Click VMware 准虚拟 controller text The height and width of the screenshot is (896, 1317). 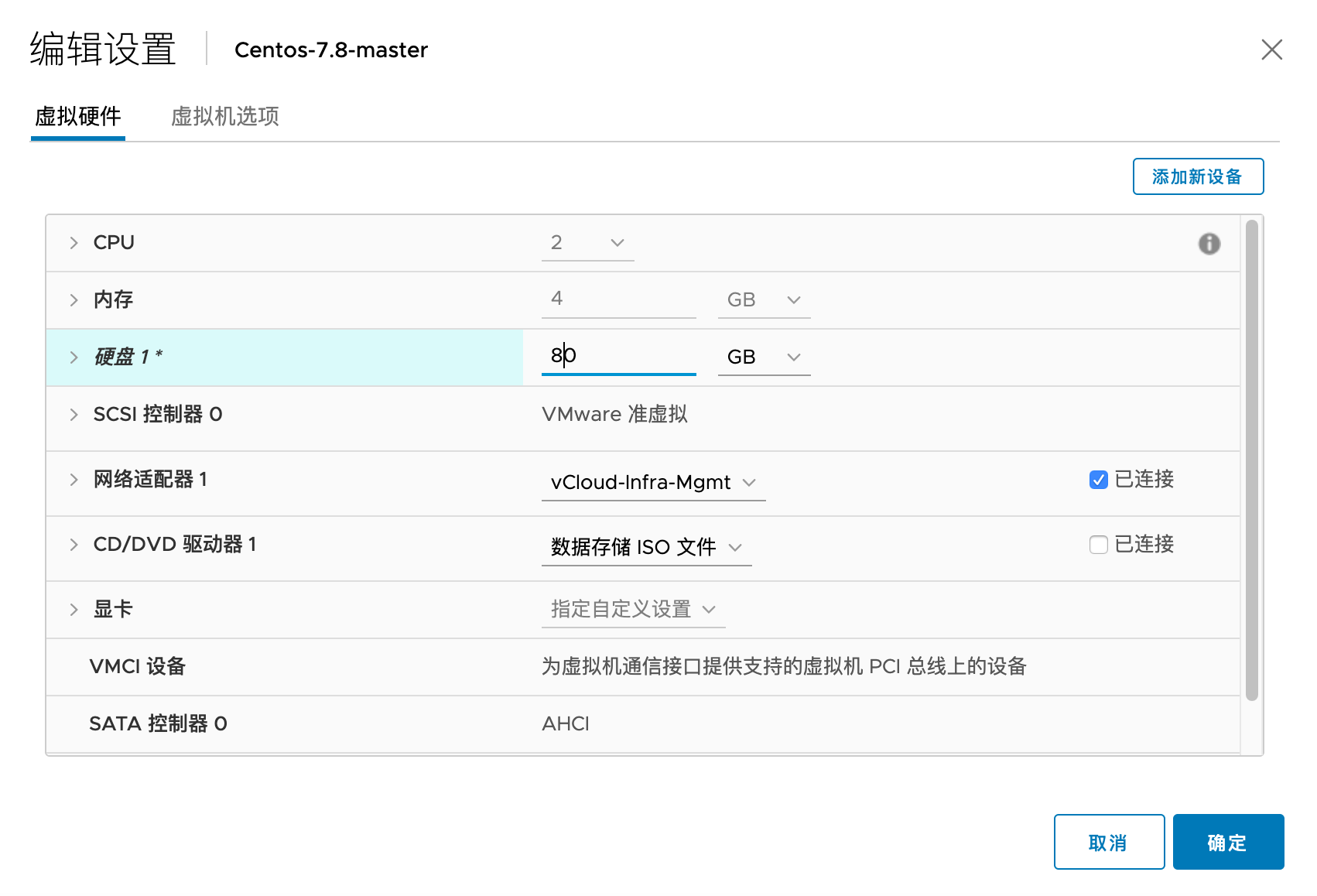pos(614,414)
